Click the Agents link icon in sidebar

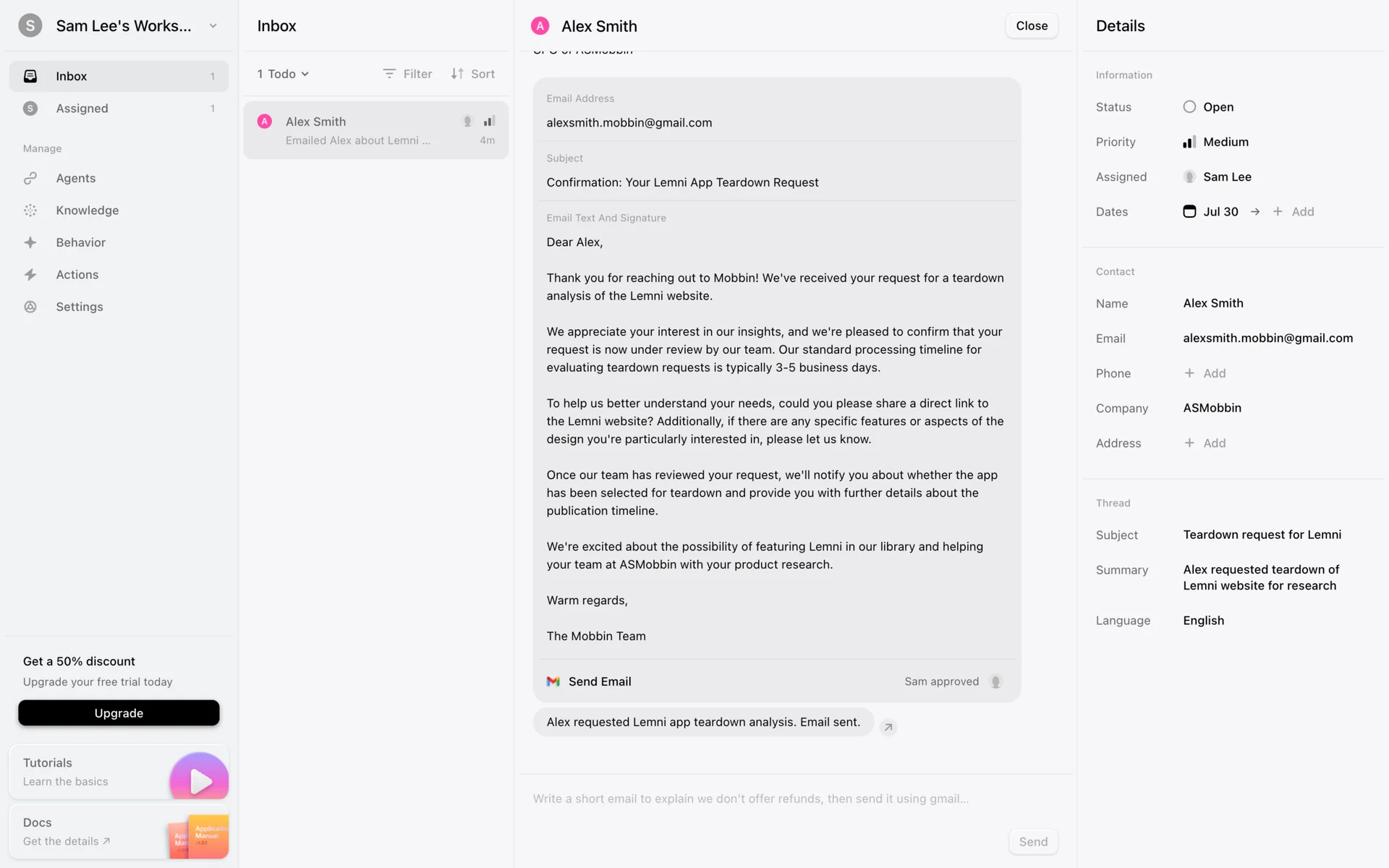click(x=30, y=178)
